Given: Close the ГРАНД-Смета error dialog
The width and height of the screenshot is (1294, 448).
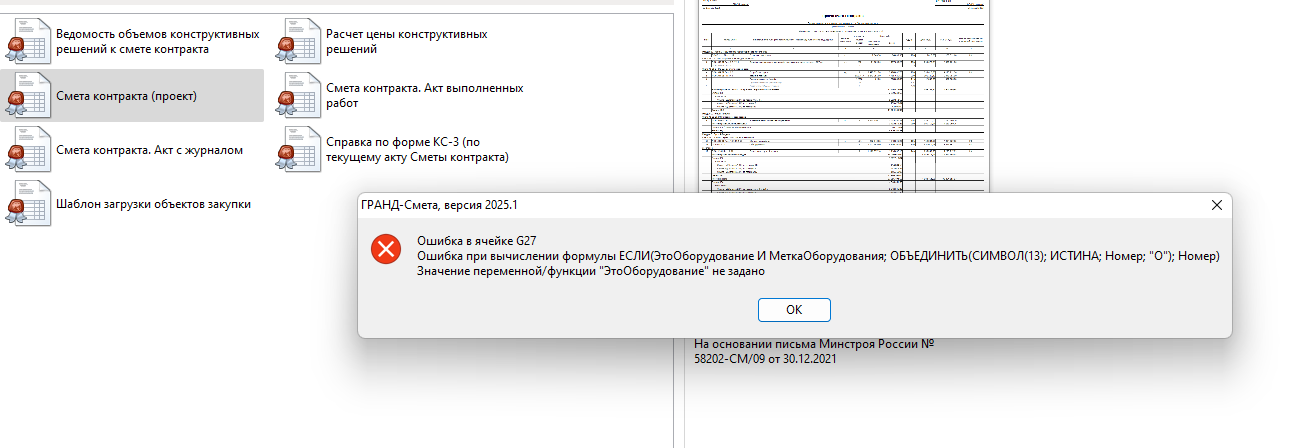Looking at the screenshot, I should 1217,205.
